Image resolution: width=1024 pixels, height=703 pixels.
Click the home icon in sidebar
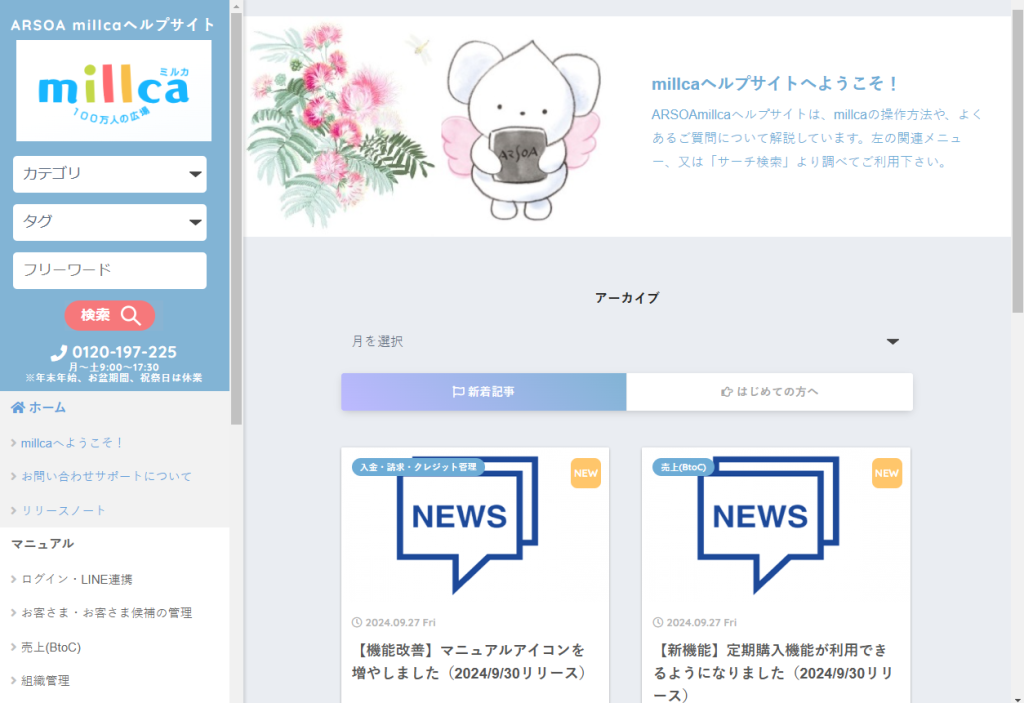[x=18, y=407]
